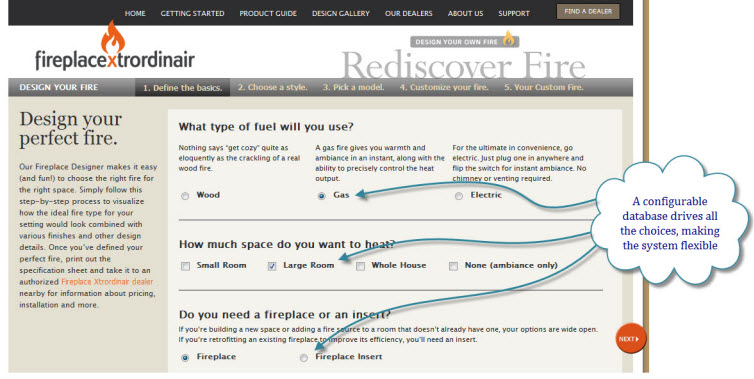The image size is (754, 379).
Task: Click the Rediscover Fire banner text
Action: [x=463, y=64]
